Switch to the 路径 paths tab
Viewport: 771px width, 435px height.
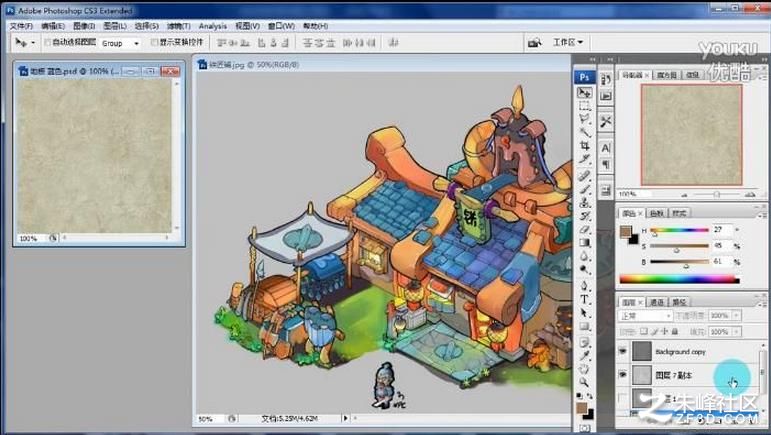[679, 302]
